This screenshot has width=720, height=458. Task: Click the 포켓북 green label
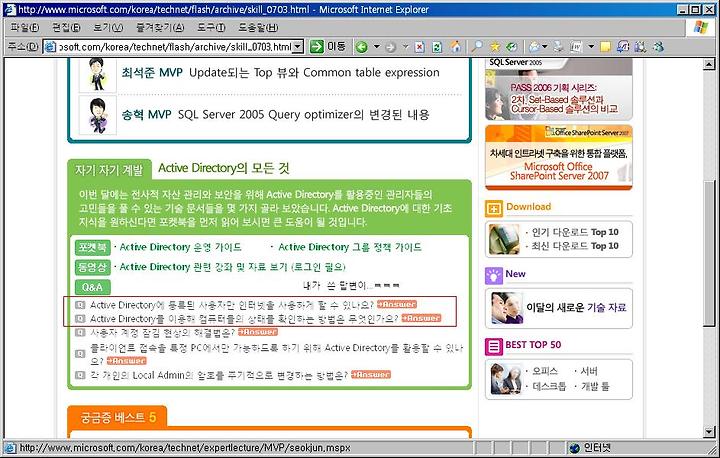point(92,247)
